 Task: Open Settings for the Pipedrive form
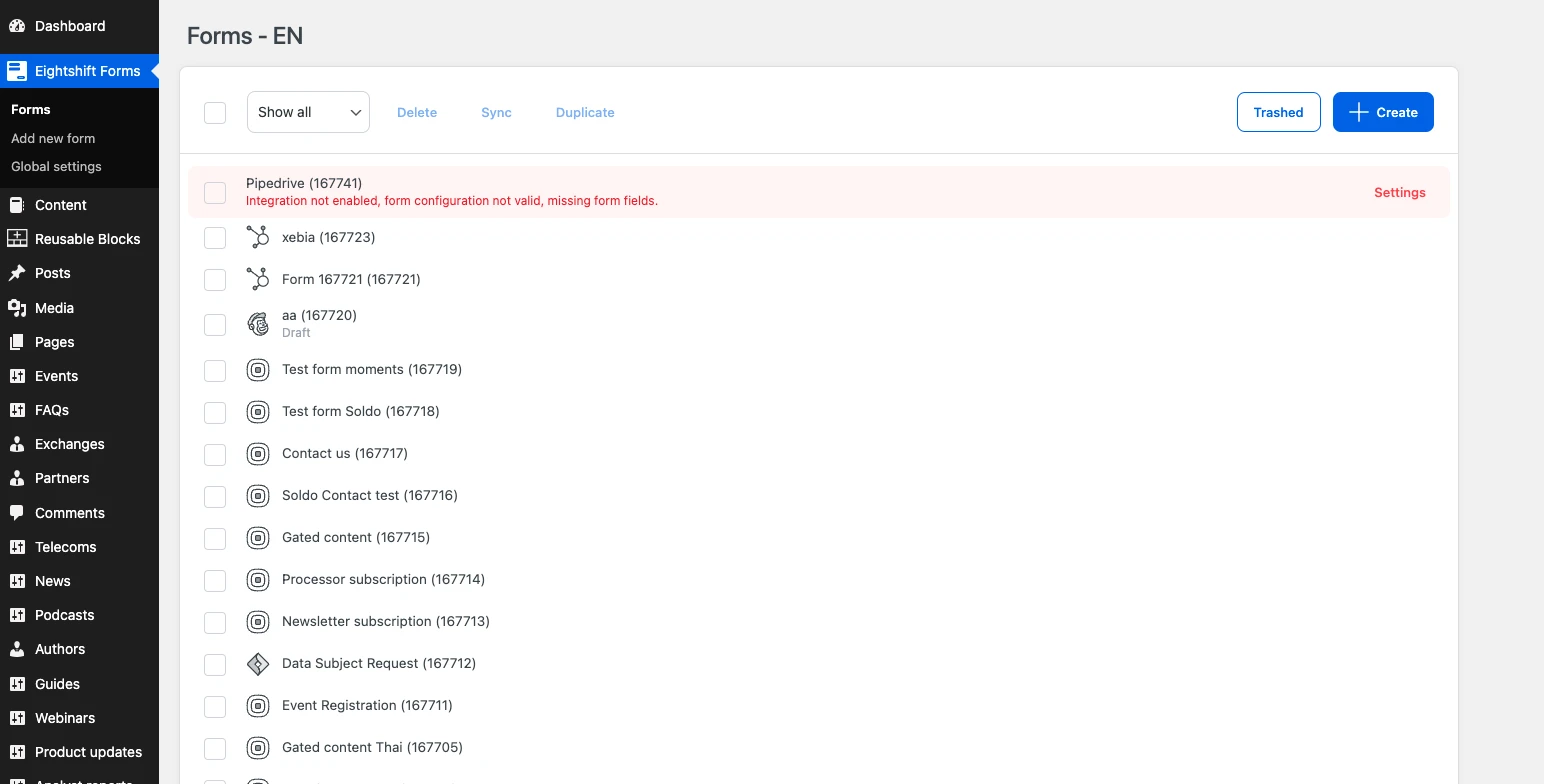1399,192
